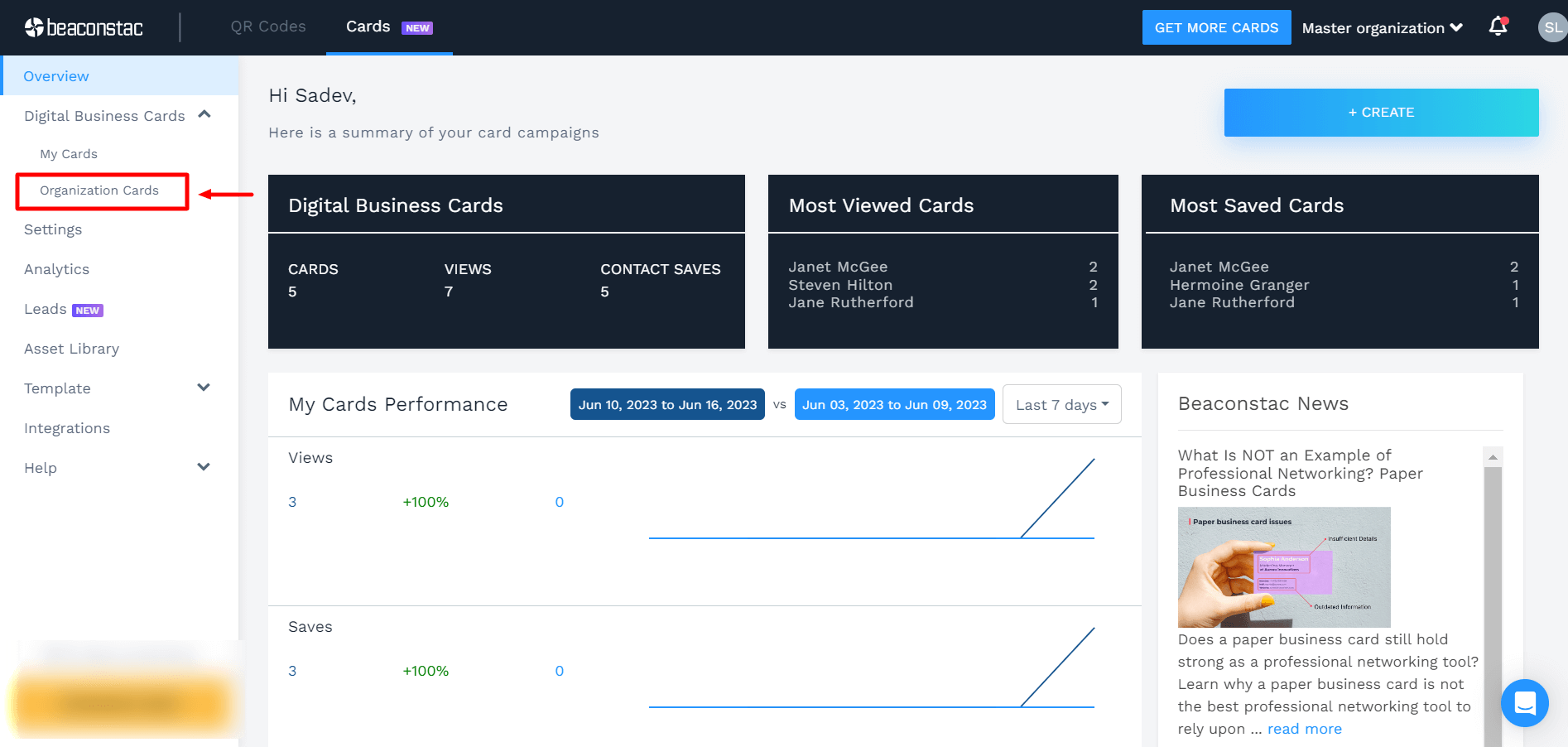
Task: Open the live chat support bubble
Action: (x=1524, y=702)
